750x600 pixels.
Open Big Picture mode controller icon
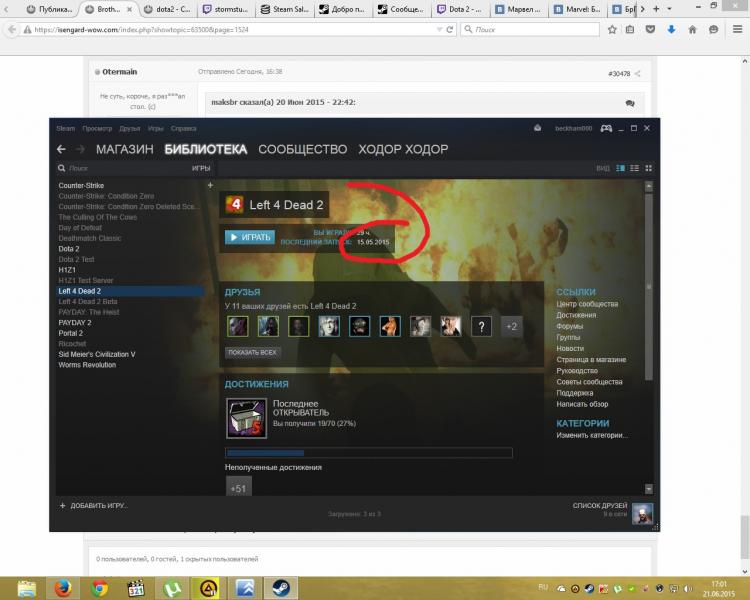pyautogui.click(x=606, y=128)
